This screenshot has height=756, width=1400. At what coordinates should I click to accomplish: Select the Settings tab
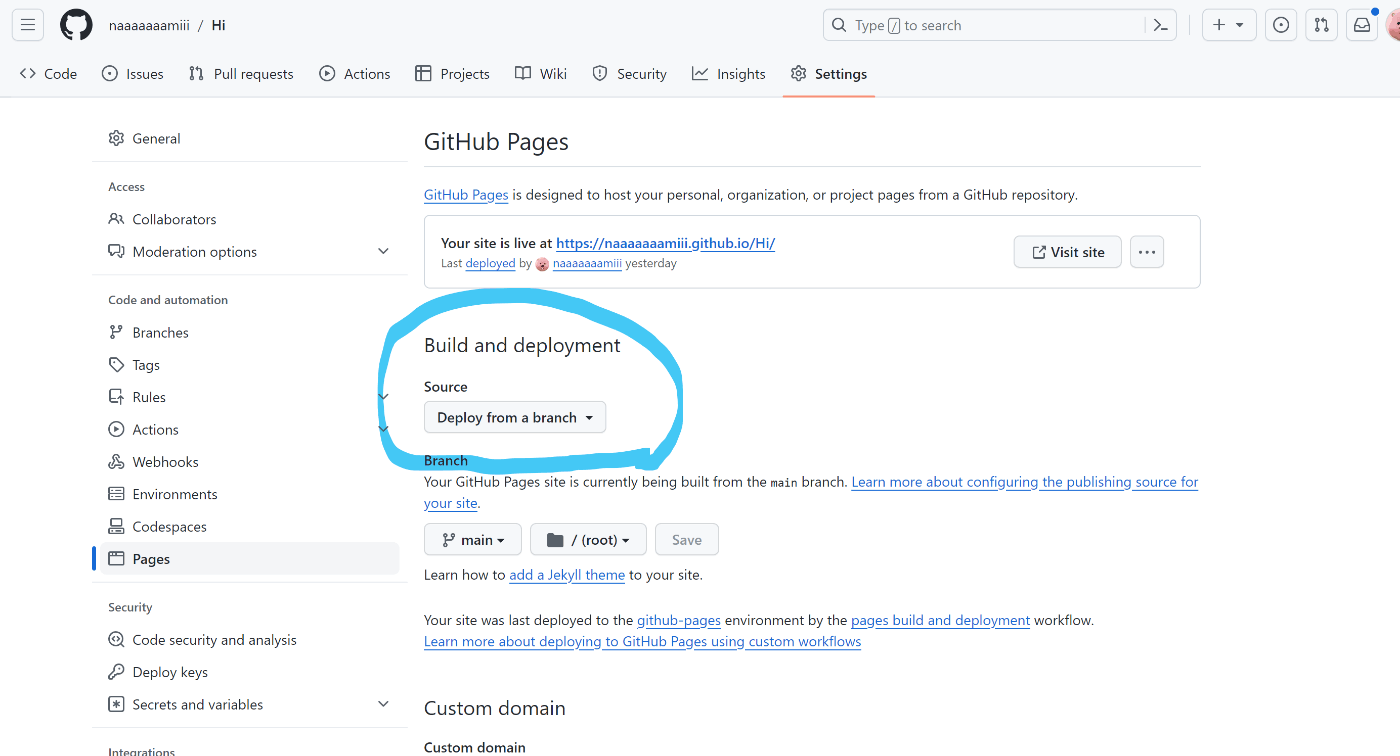tap(829, 74)
